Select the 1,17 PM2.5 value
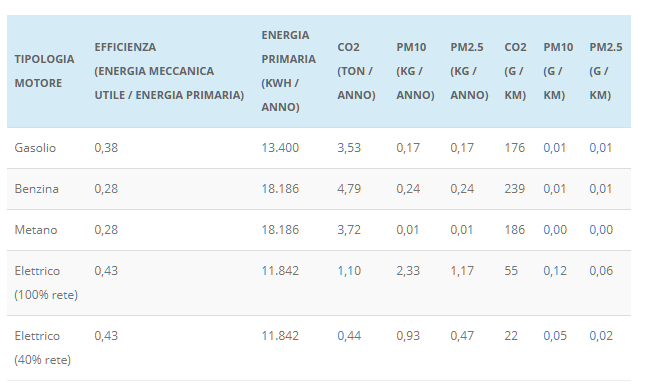Viewport: 651px width, 388px height. click(462, 271)
